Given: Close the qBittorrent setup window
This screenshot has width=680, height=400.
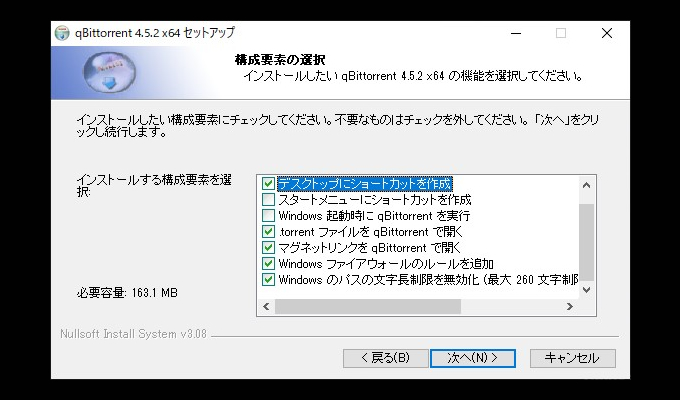Looking at the screenshot, I should (x=607, y=33).
